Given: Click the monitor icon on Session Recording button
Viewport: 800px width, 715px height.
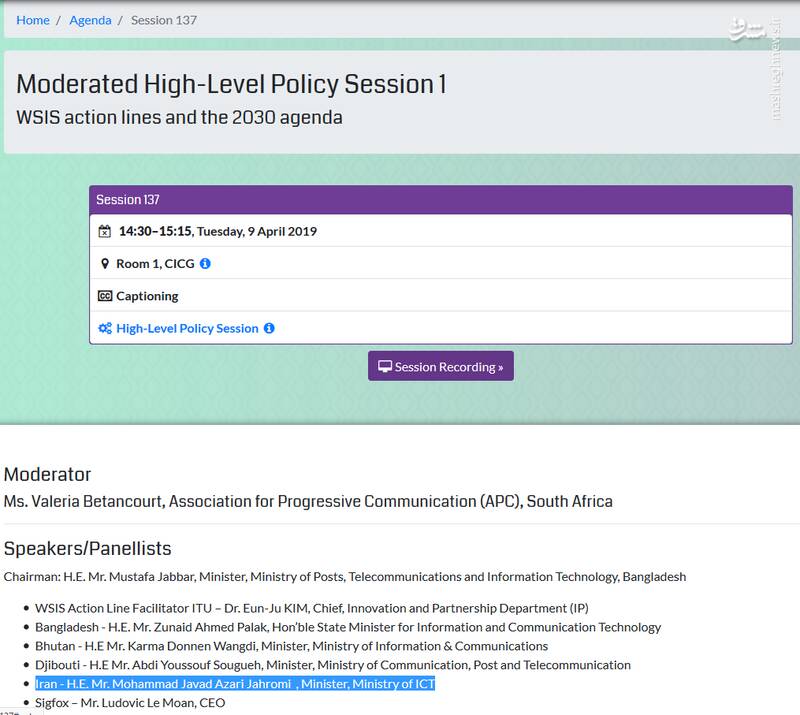Looking at the screenshot, I should point(385,366).
